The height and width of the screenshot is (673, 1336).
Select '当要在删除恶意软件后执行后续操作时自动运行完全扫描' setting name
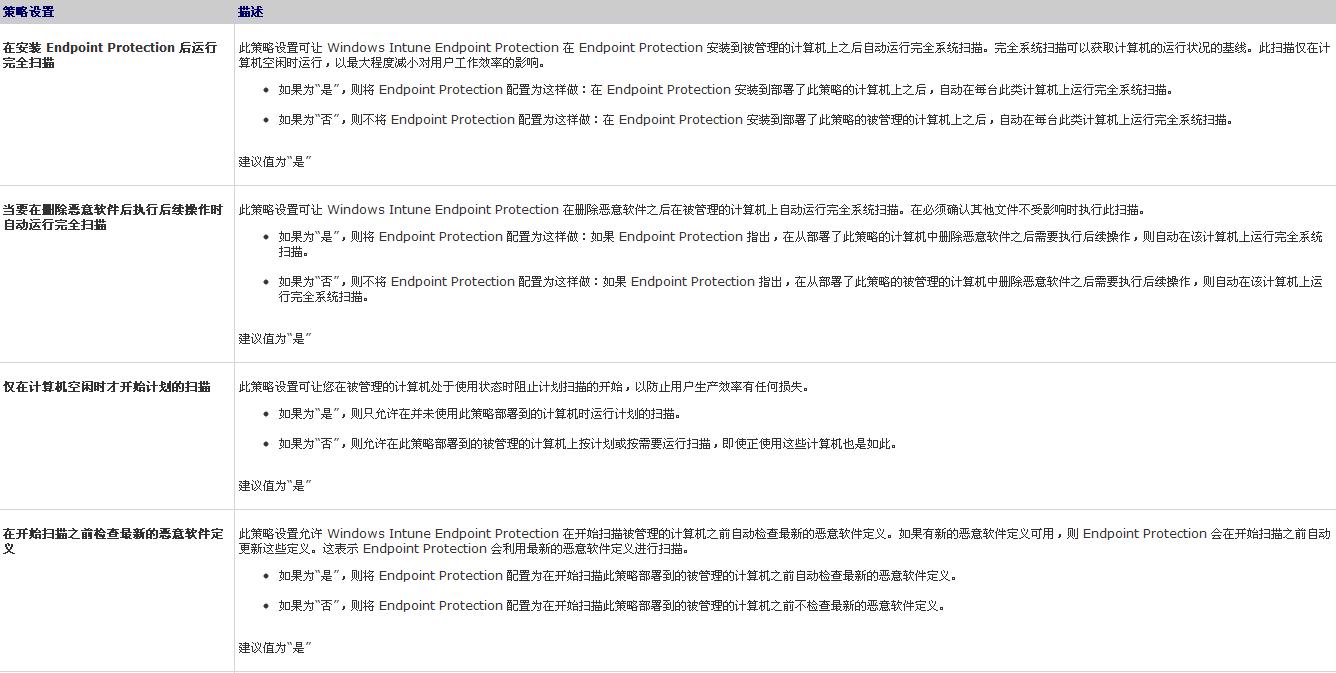click(113, 217)
